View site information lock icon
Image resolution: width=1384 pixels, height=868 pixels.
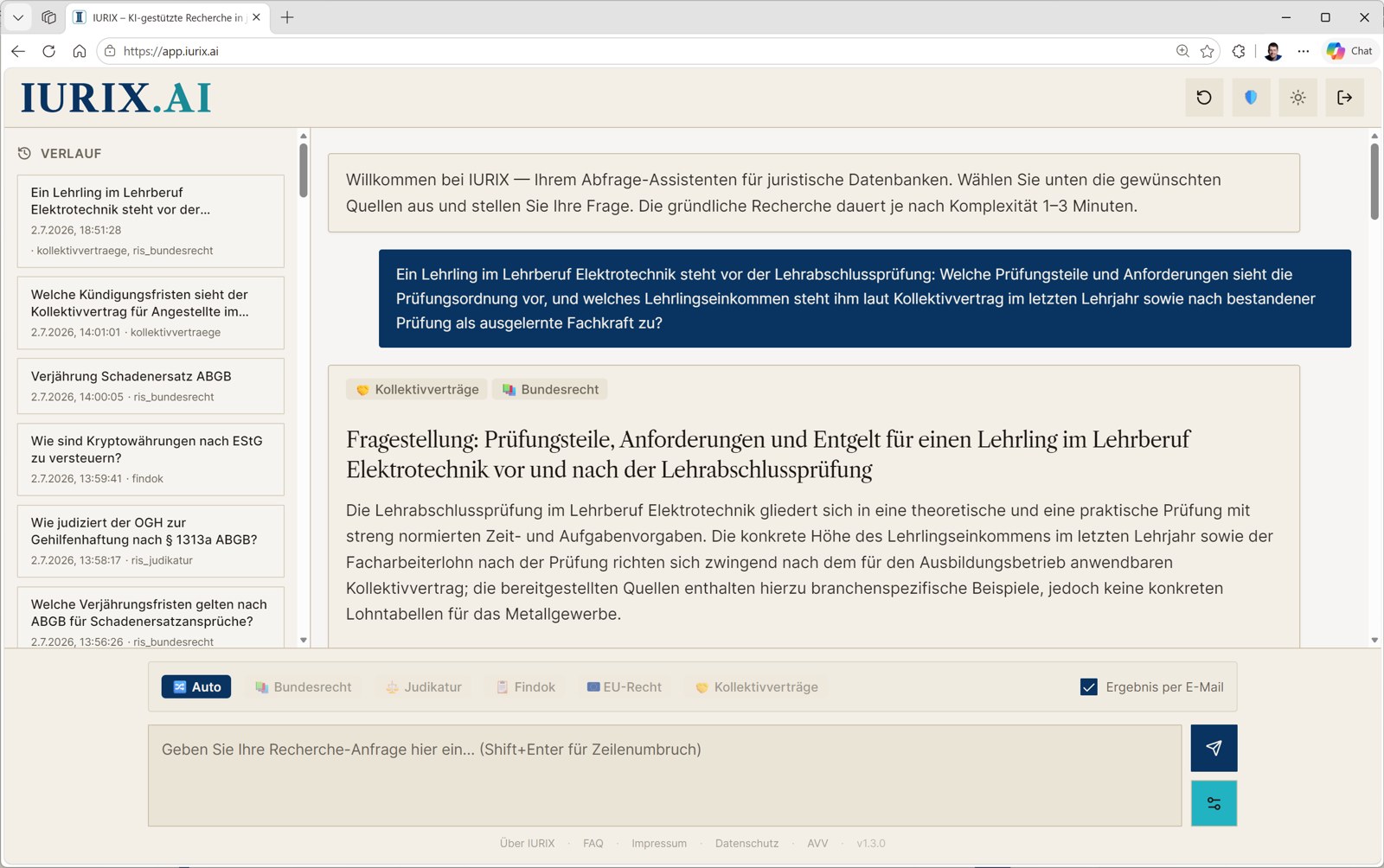pos(110,51)
